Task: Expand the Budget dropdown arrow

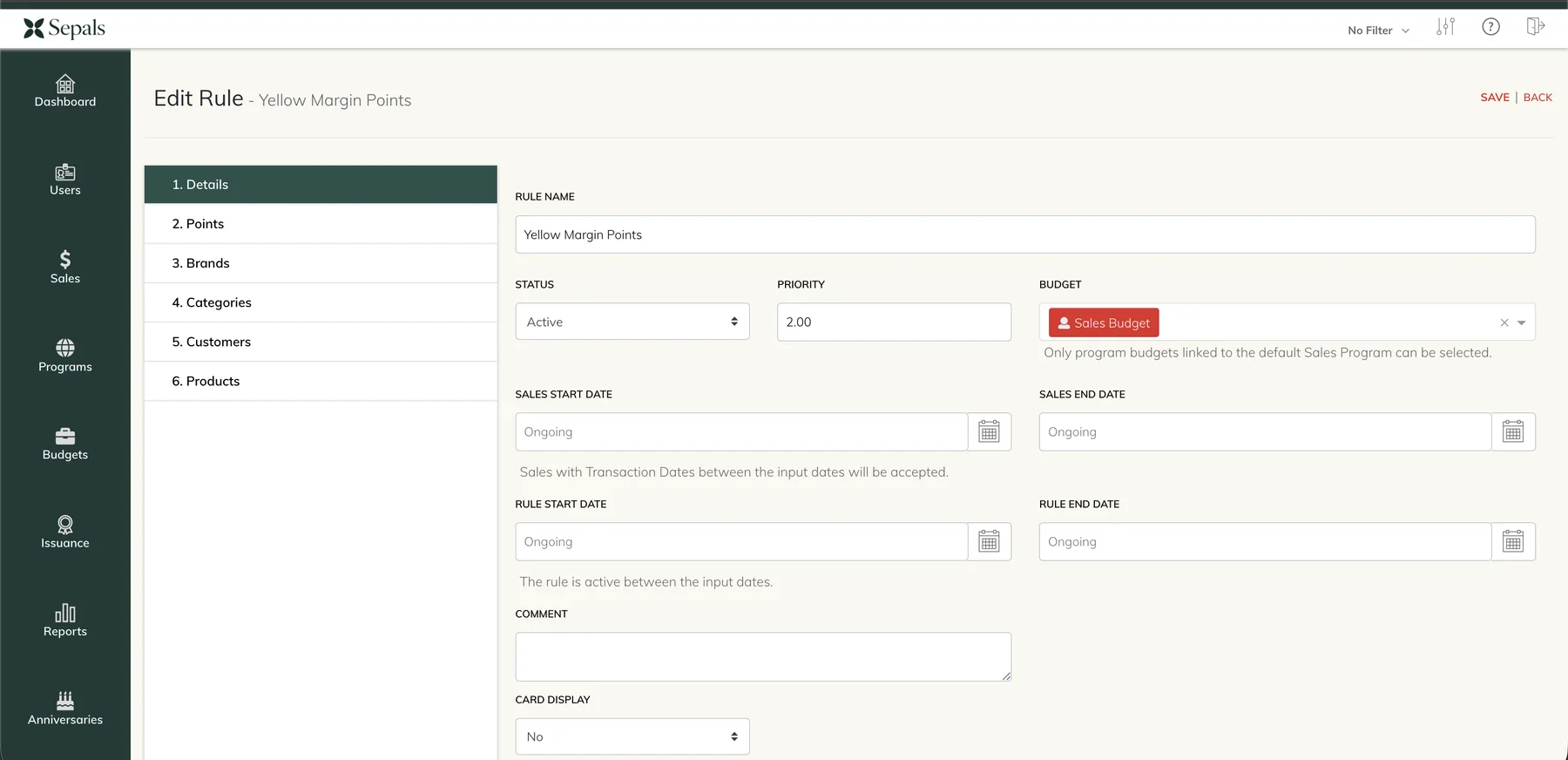Action: point(1522,322)
